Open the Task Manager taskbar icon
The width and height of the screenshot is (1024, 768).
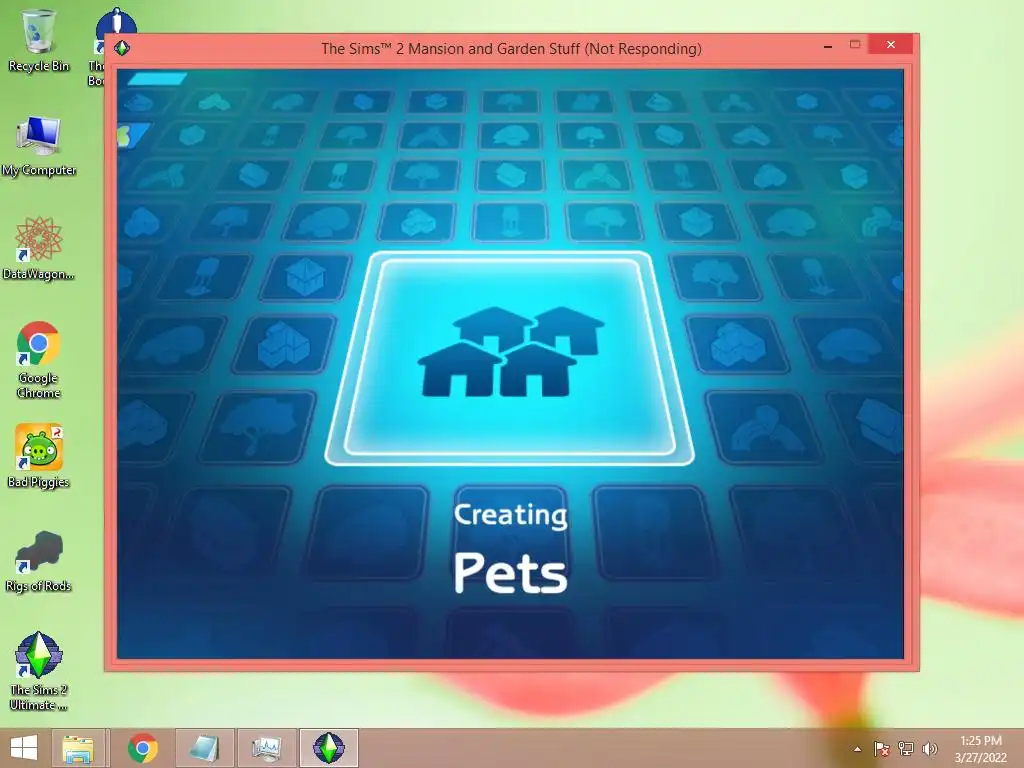[x=266, y=748]
